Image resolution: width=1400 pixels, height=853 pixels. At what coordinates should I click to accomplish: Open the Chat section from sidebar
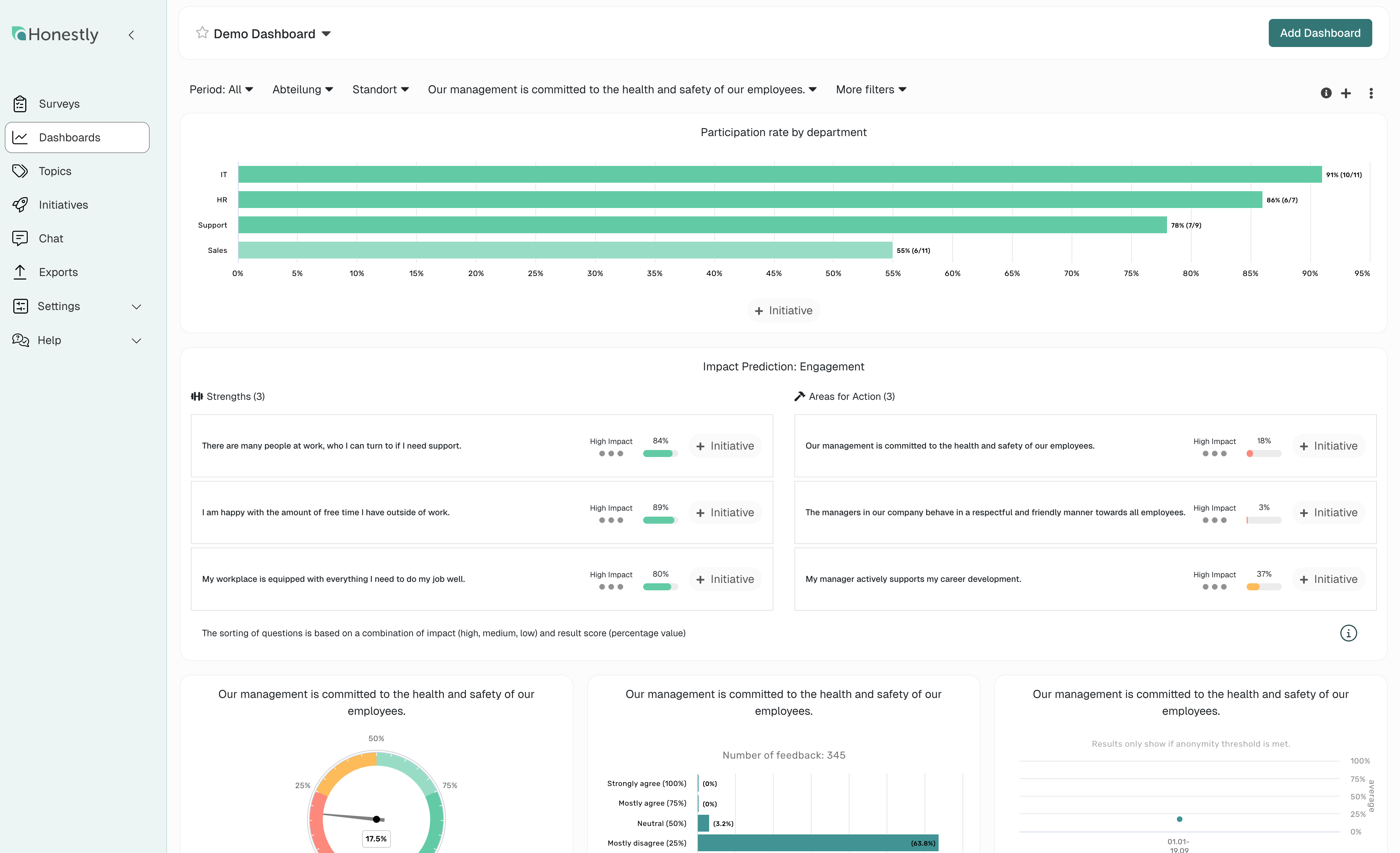coord(51,238)
